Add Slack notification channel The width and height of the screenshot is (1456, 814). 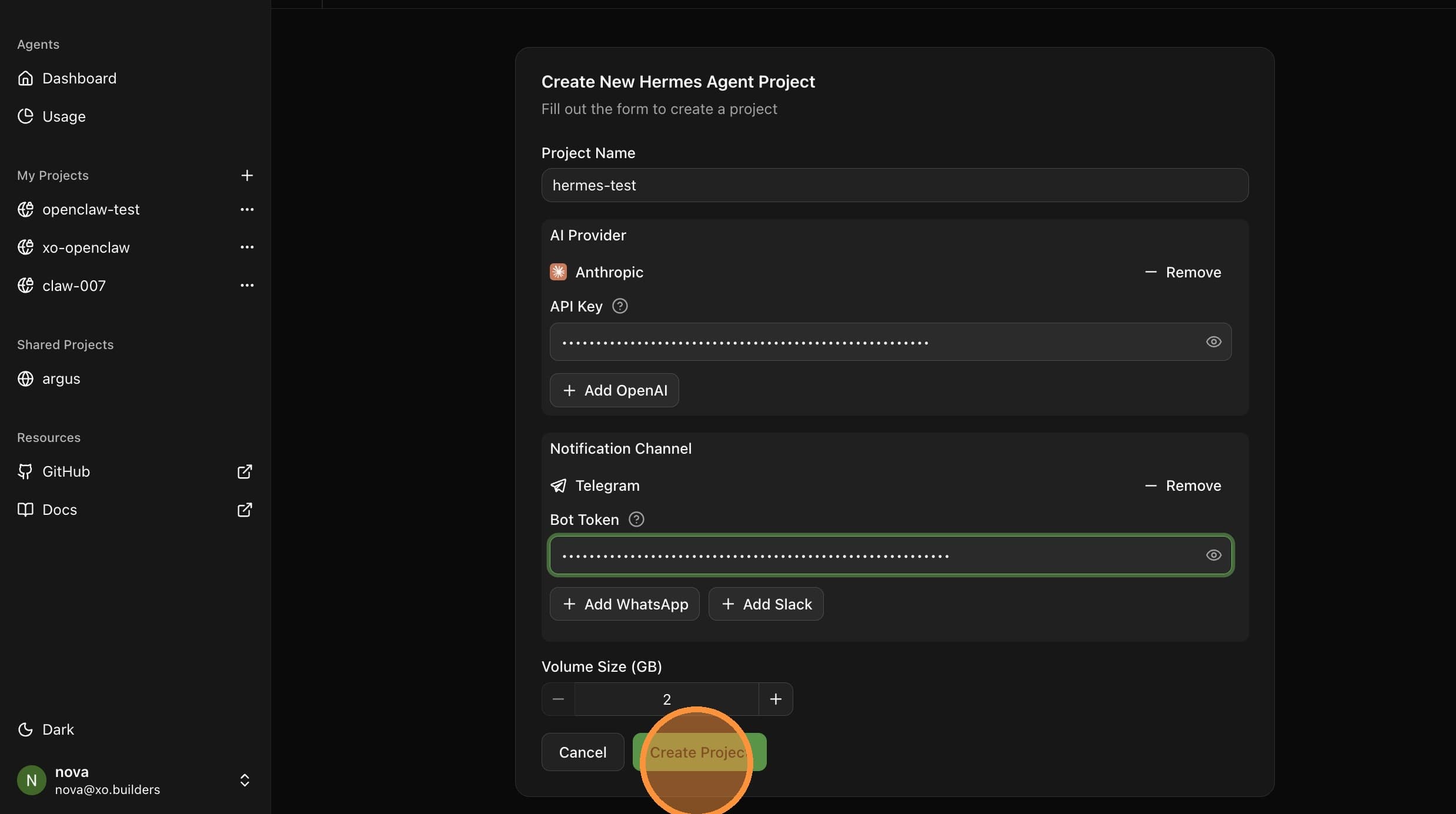pyautogui.click(x=766, y=604)
